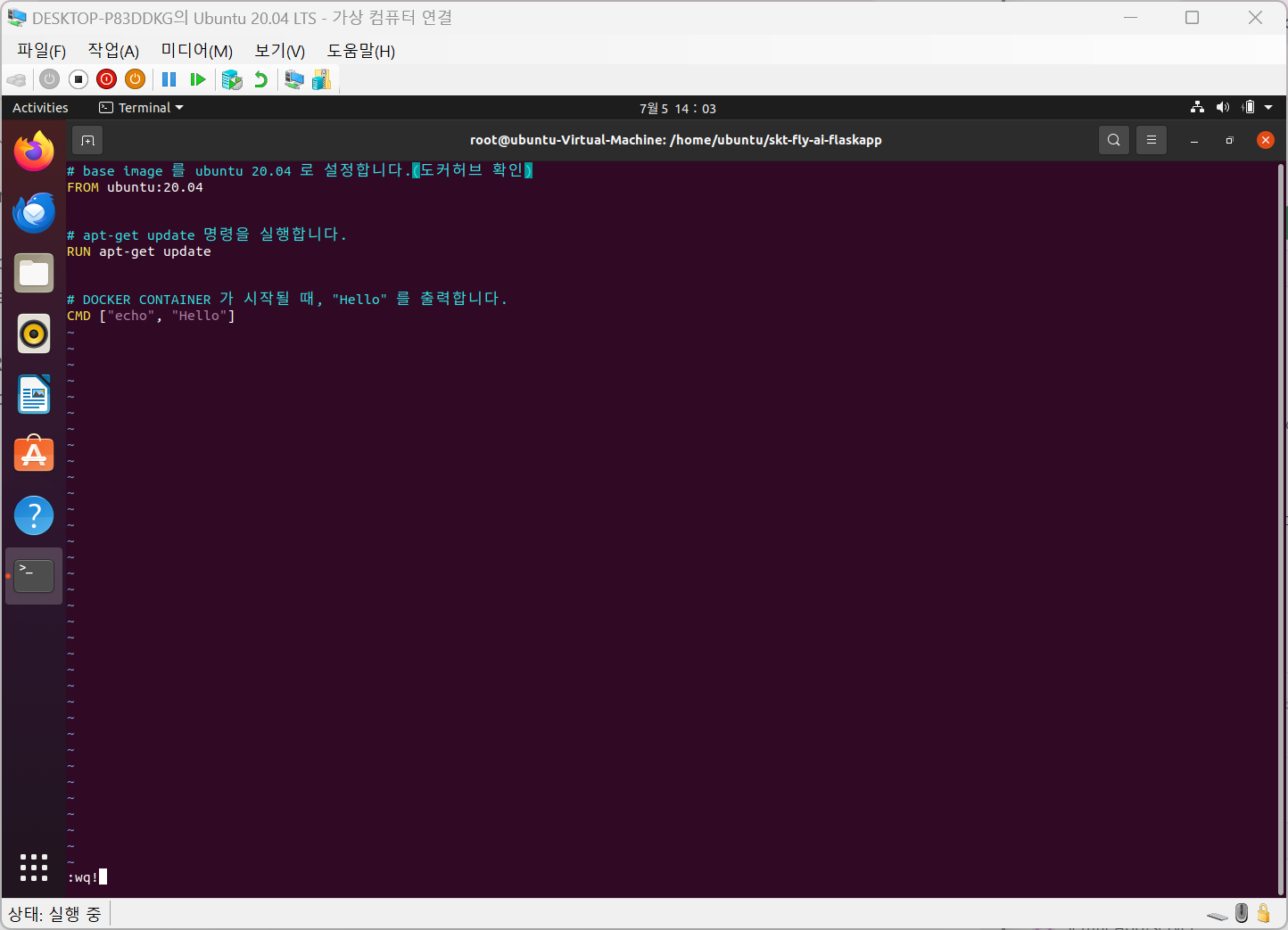The height and width of the screenshot is (930, 1288).
Task: Create a checkpoint with toolbar icon
Action: [232, 79]
